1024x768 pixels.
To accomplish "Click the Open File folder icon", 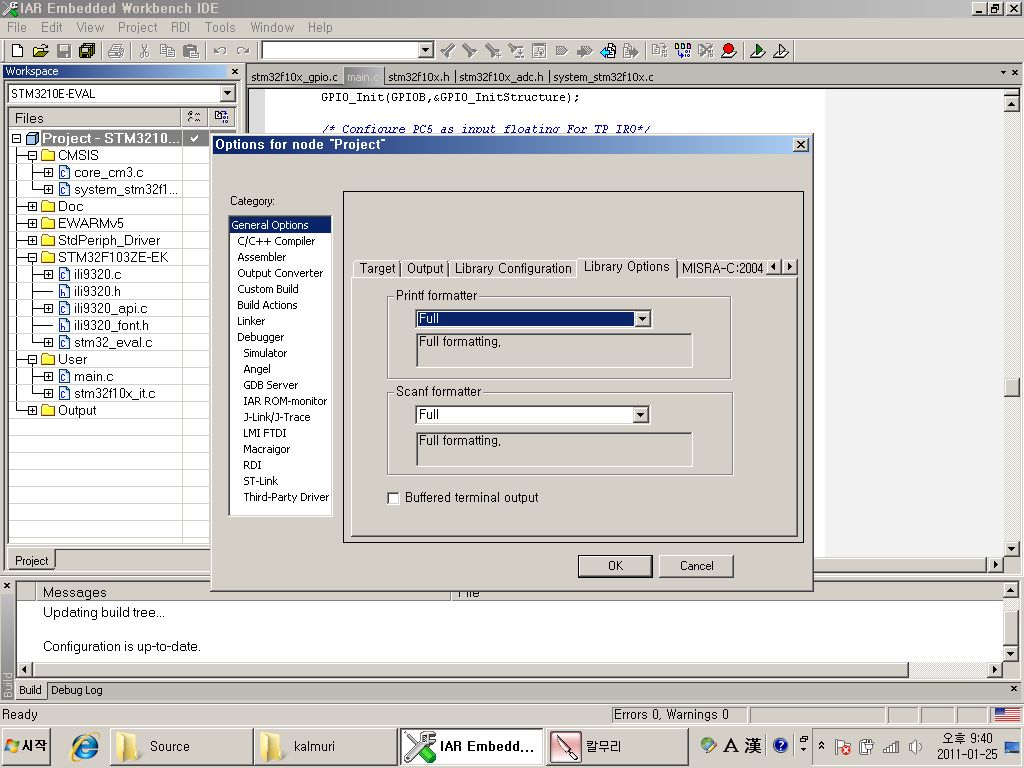I will (40, 50).
